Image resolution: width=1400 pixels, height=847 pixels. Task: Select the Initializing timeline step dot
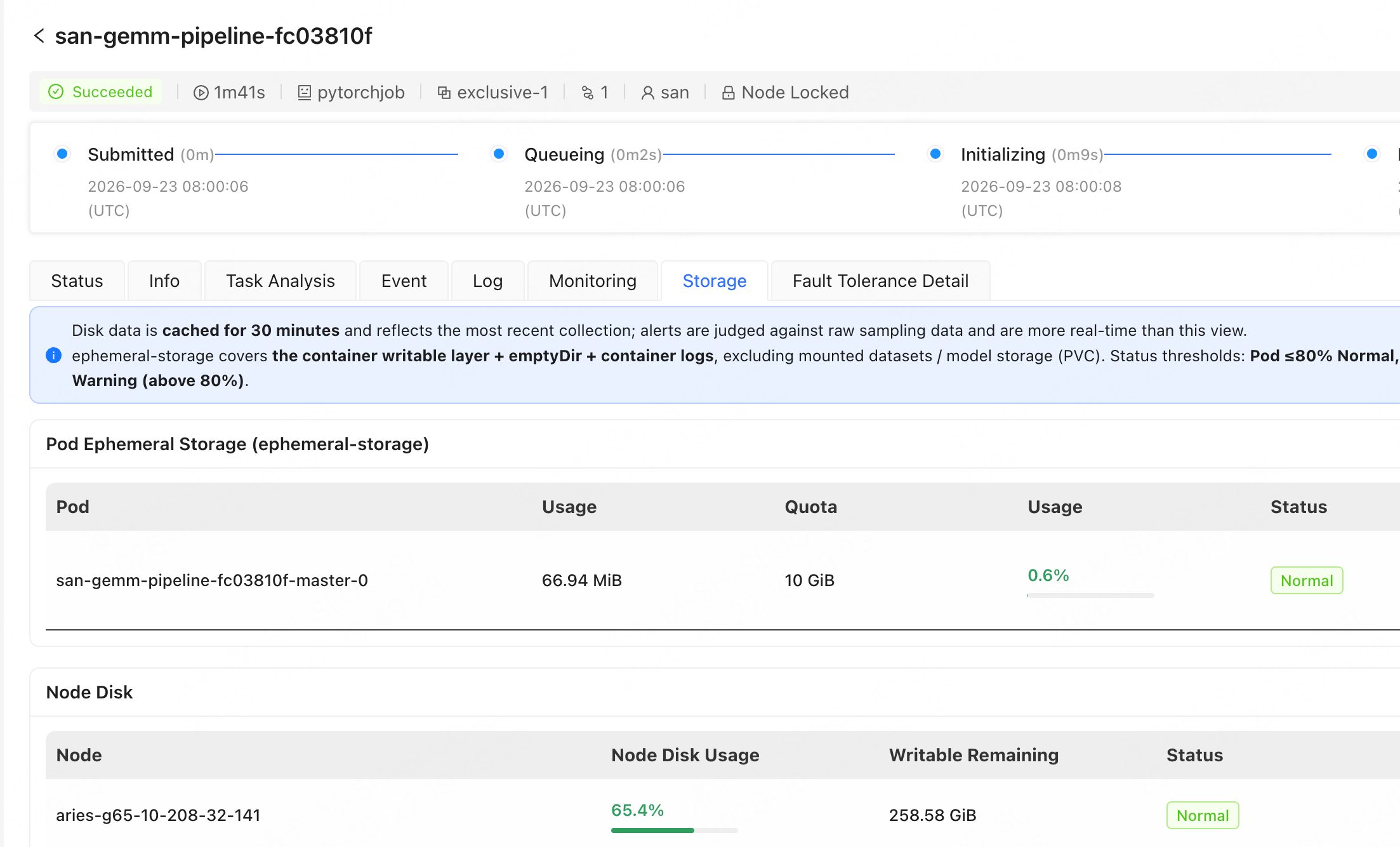click(935, 154)
